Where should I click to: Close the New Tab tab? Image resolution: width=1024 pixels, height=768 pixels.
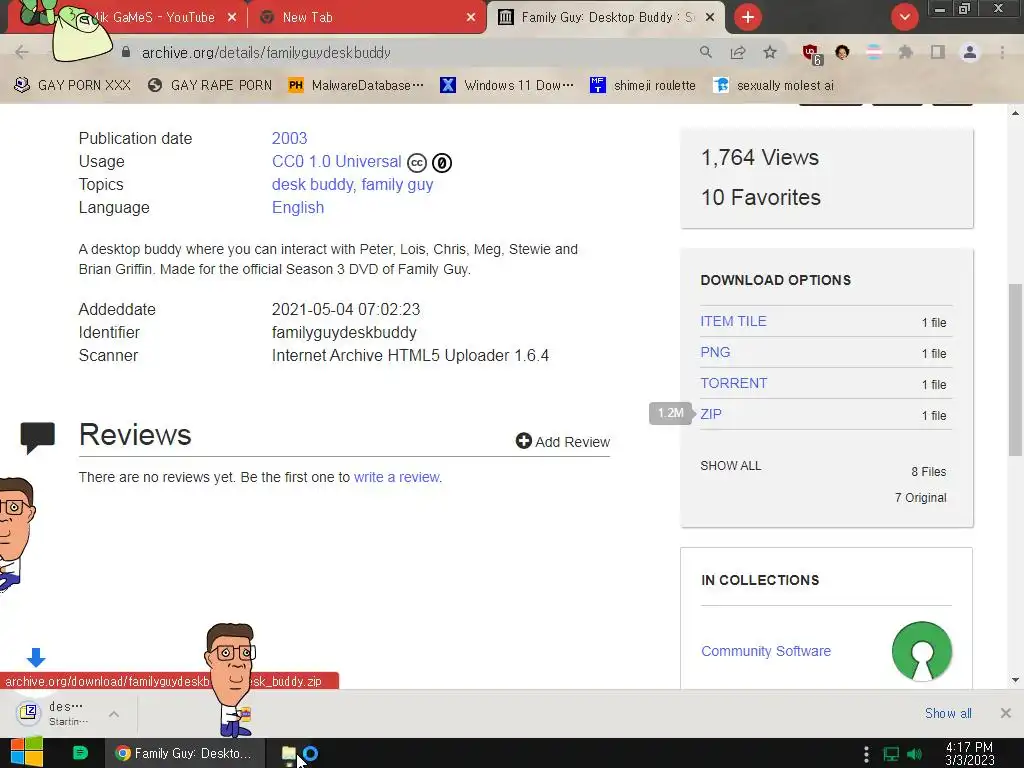[x=471, y=18]
